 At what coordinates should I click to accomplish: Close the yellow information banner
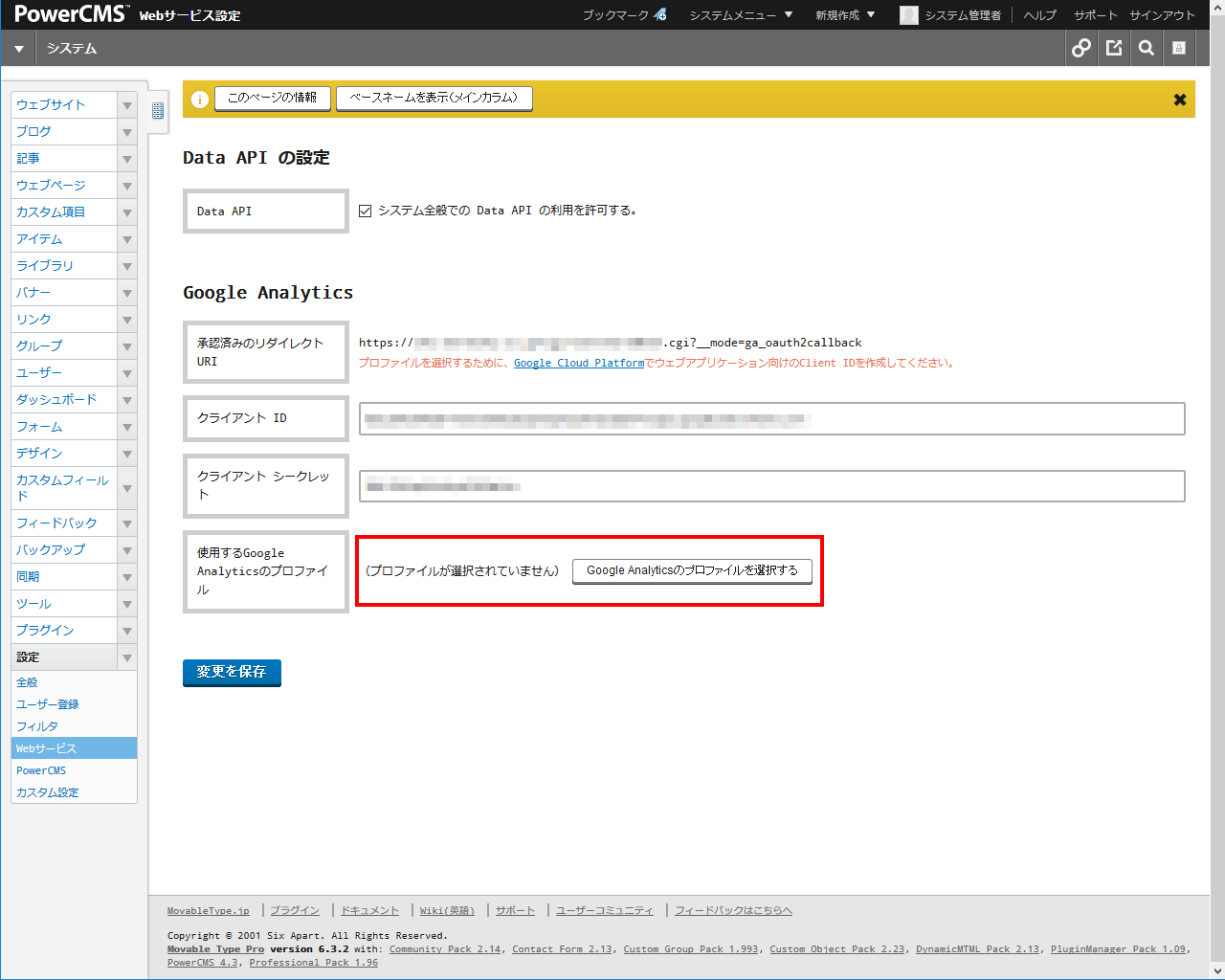1180,100
